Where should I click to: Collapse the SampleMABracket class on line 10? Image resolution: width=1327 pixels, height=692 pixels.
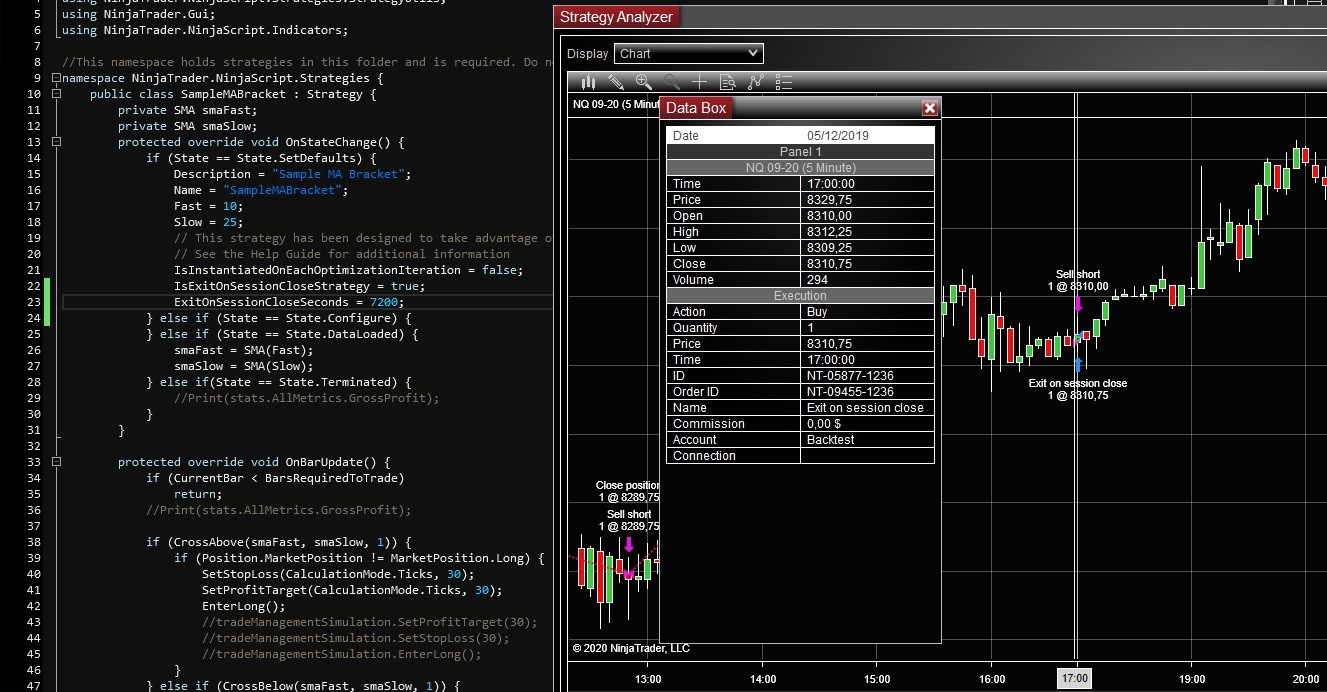[57, 94]
